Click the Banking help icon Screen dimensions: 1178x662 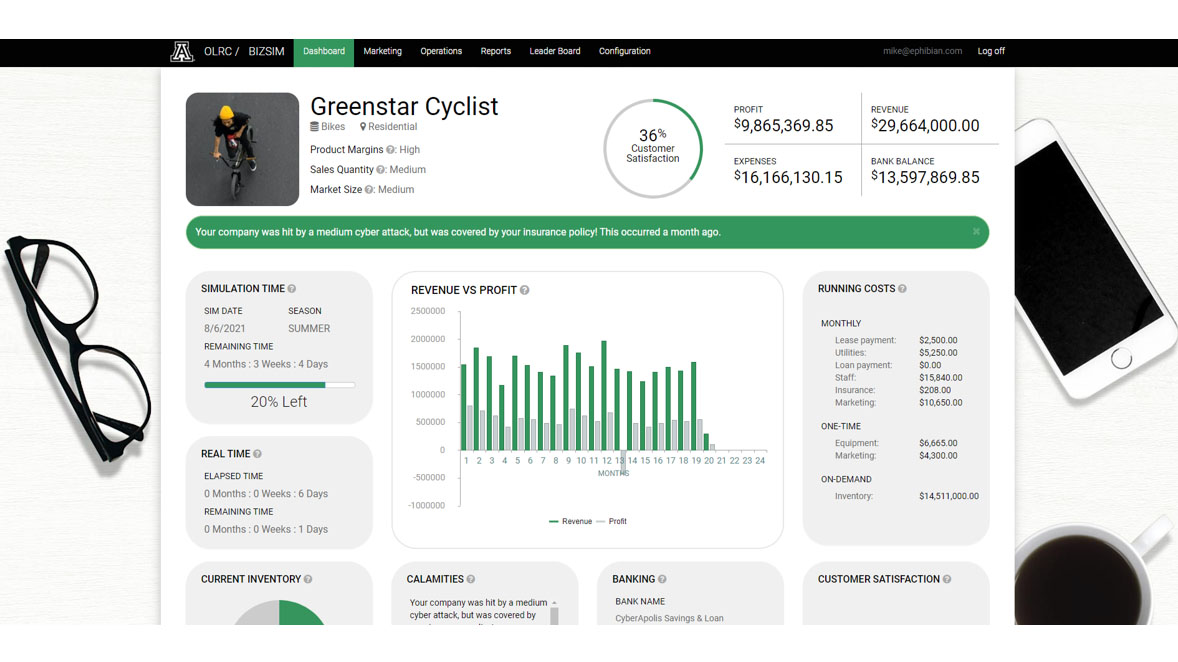pyautogui.click(x=662, y=579)
